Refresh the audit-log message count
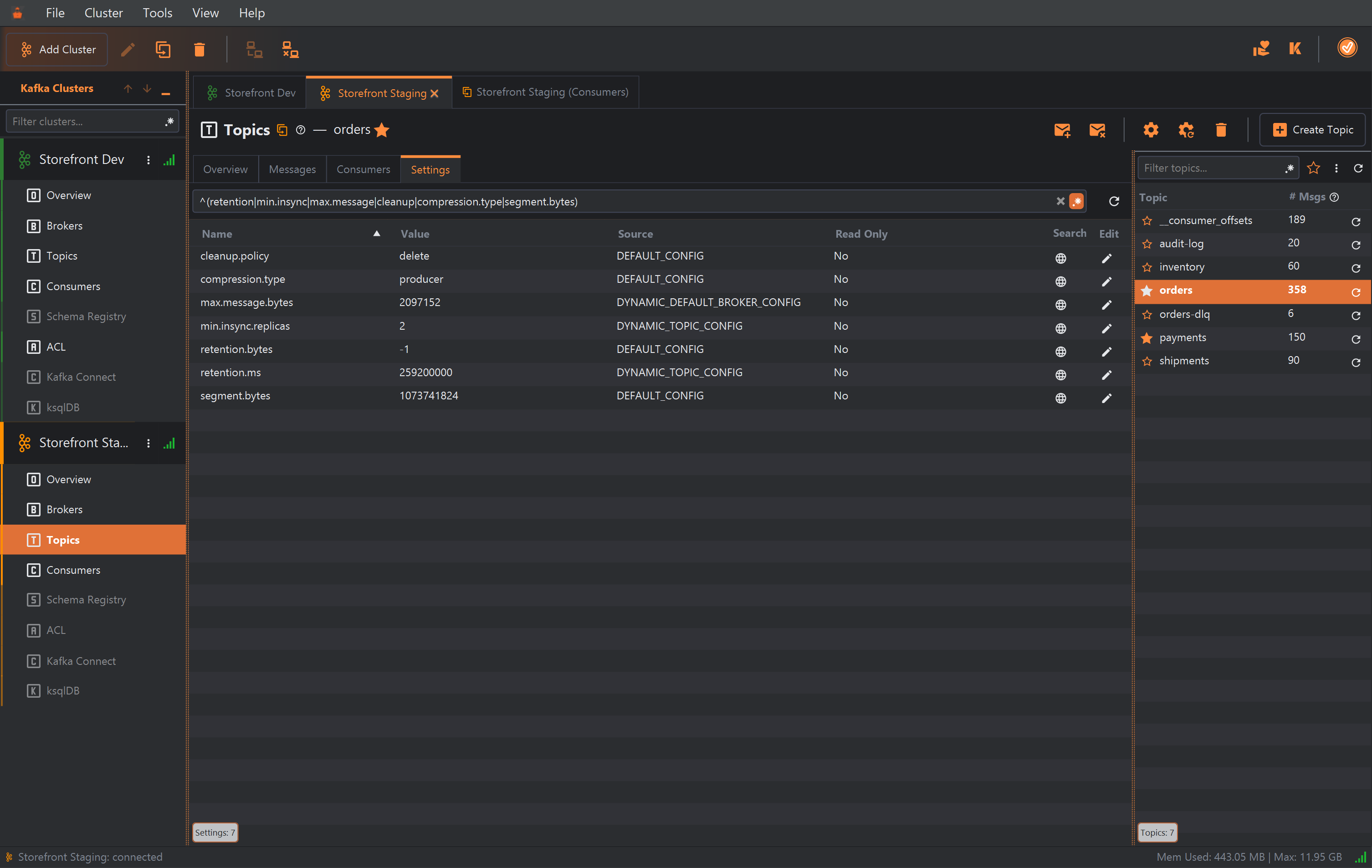 (x=1356, y=245)
